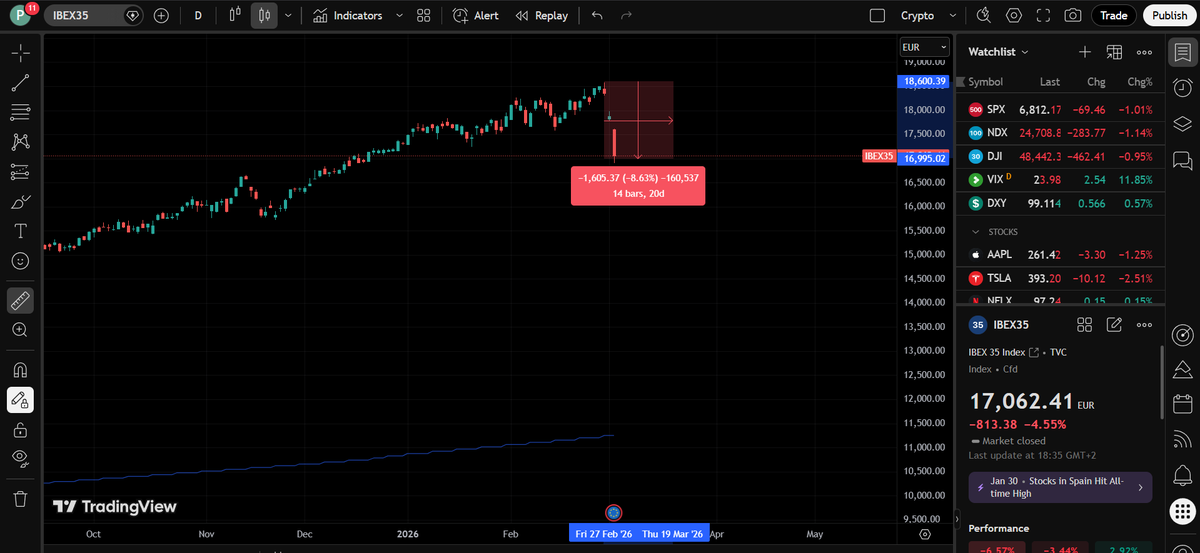This screenshot has width=1200, height=553.
Task: Toggle stay in drawing mode pencil-lock
Action: coord(20,400)
